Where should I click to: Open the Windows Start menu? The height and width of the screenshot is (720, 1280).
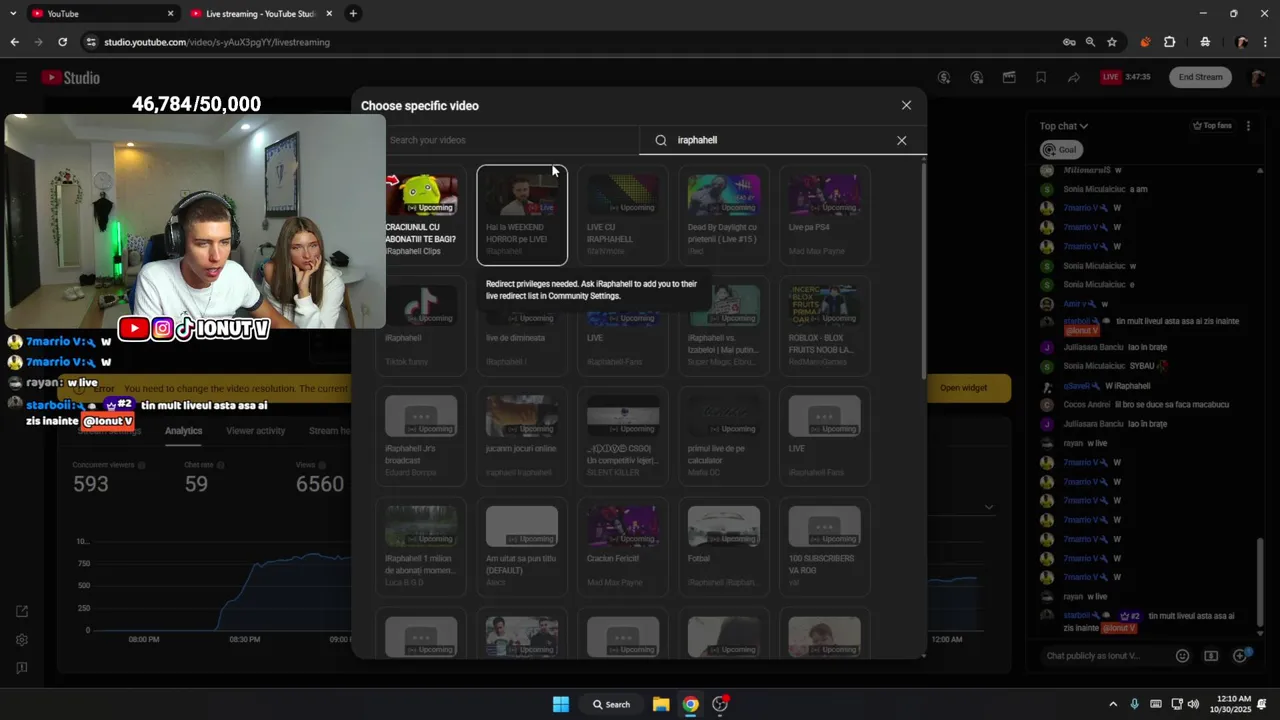pyautogui.click(x=561, y=704)
